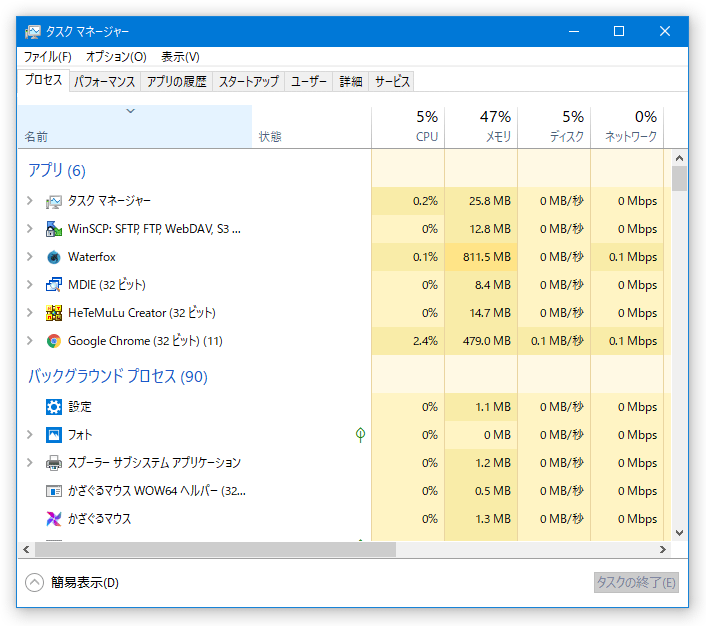Click the Waterfox browser icon
This screenshot has width=706, height=626.
point(54,257)
